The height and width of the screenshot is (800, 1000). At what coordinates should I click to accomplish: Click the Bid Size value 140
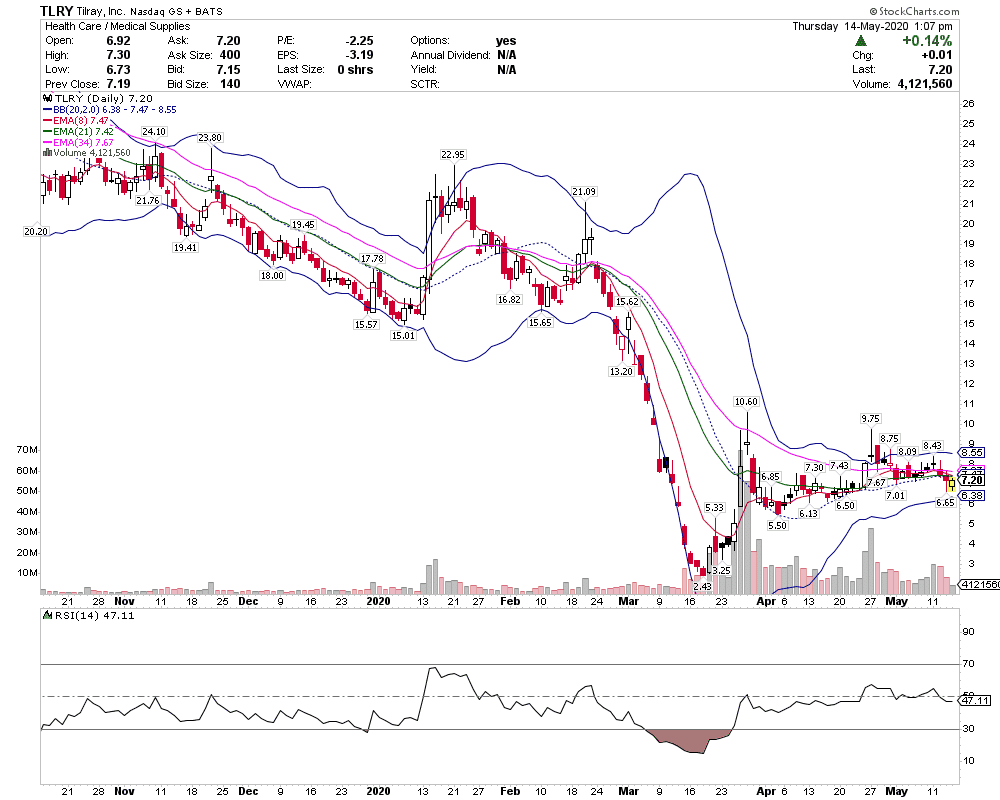coord(230,84)
